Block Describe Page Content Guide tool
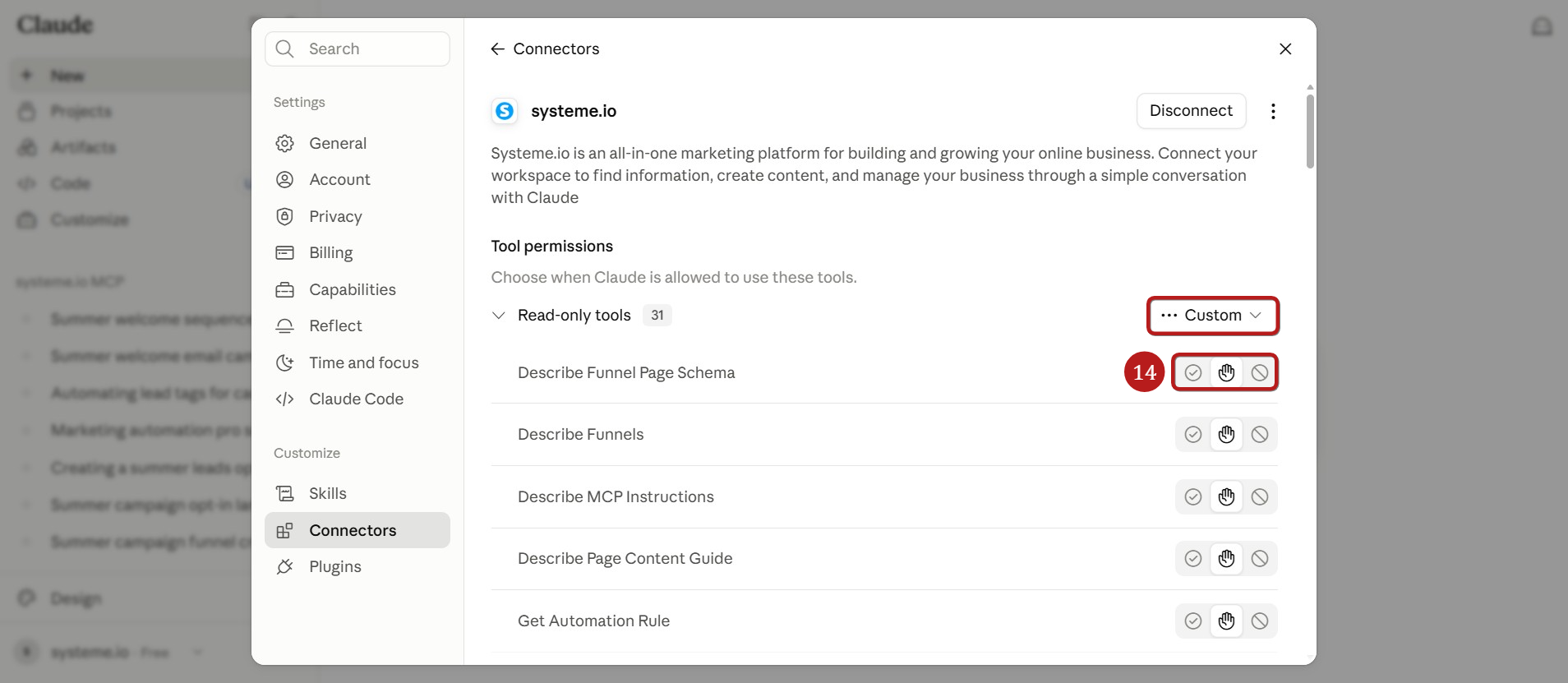This screenshot has height=683, width=1568. point(1260,559)
